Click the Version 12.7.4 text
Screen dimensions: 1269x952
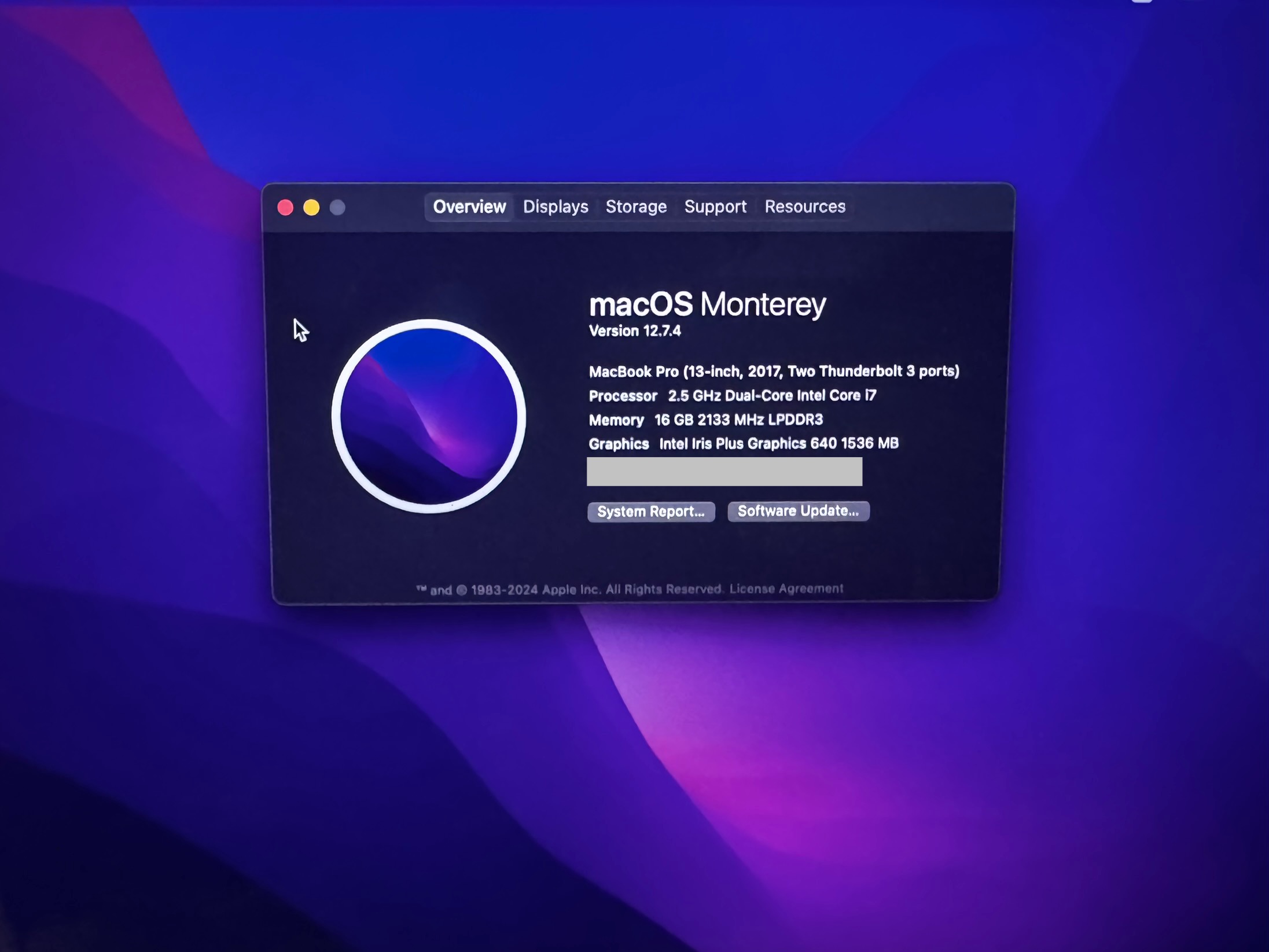point(635,331)
